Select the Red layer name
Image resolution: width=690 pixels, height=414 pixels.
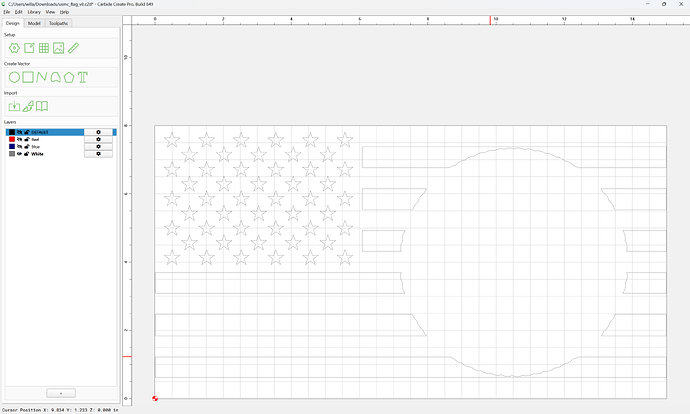35,139
